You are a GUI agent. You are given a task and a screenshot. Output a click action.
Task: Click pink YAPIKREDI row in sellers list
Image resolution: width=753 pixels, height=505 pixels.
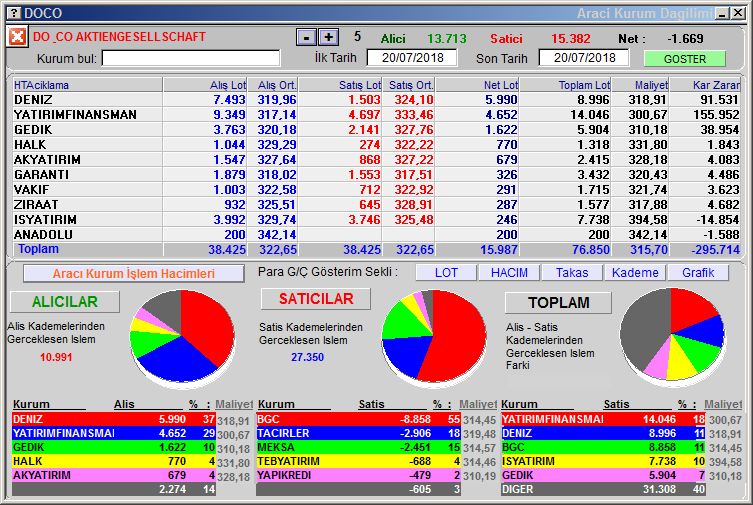(358, 475)
